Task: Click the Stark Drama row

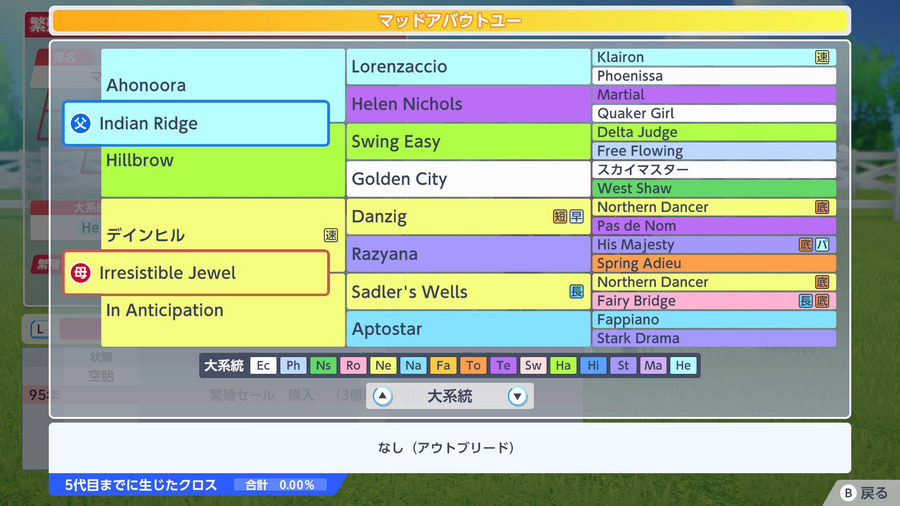Action: click(714, 338)
